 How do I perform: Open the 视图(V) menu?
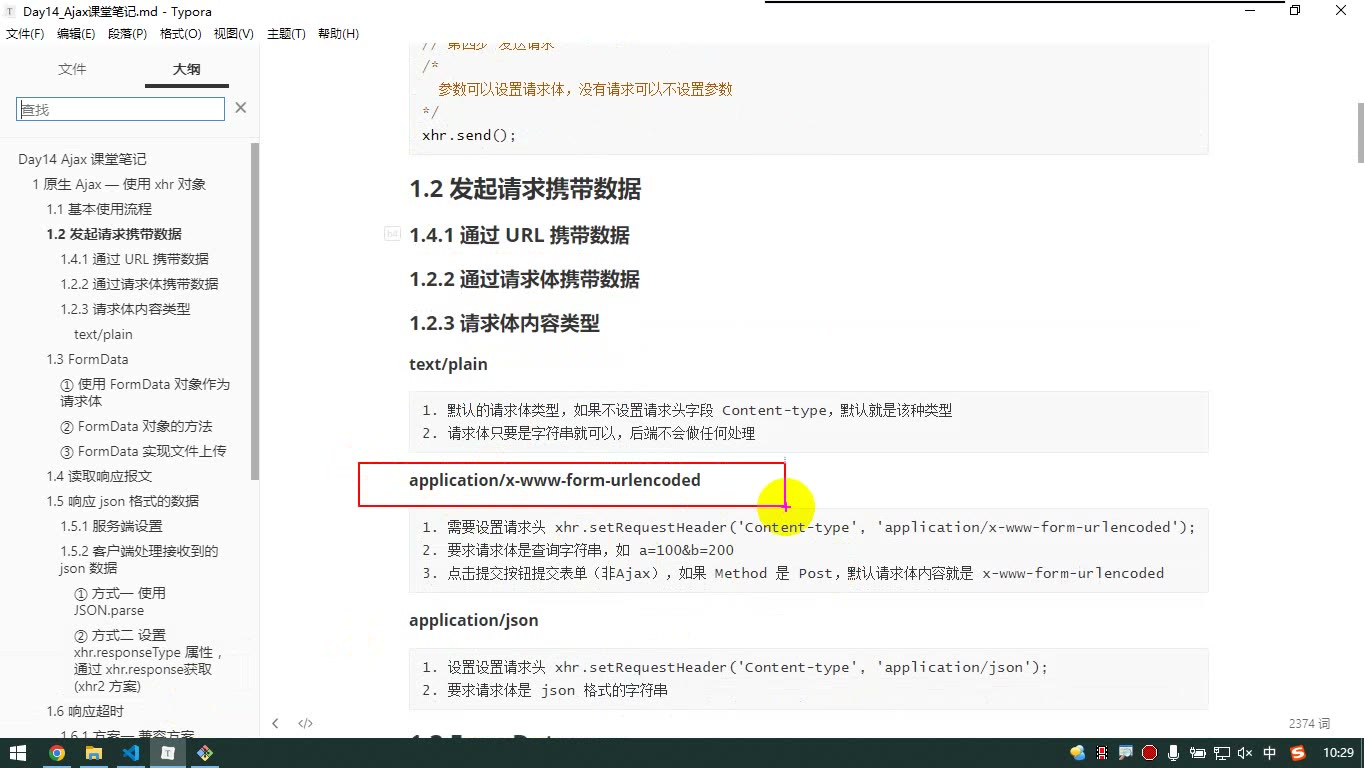(x=234, y=34)
